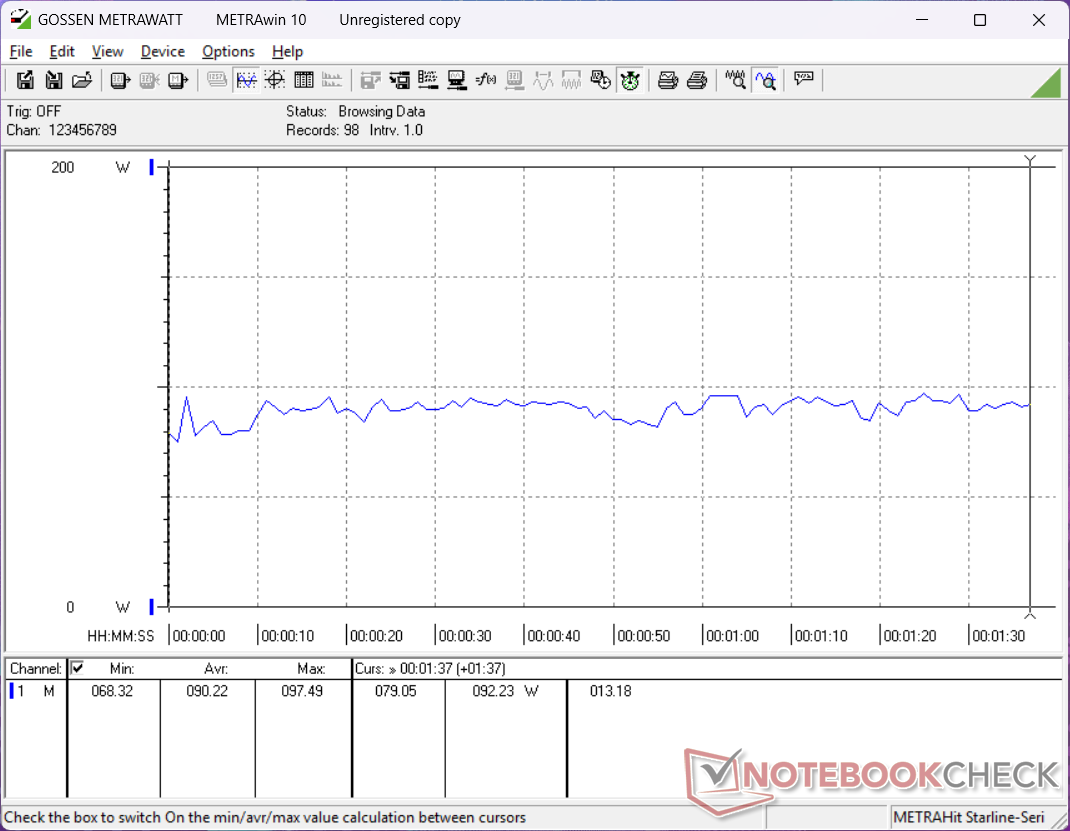Click the grayed dense waveform icon
Screen dimensions: 1070x831
tap(571, 81)
